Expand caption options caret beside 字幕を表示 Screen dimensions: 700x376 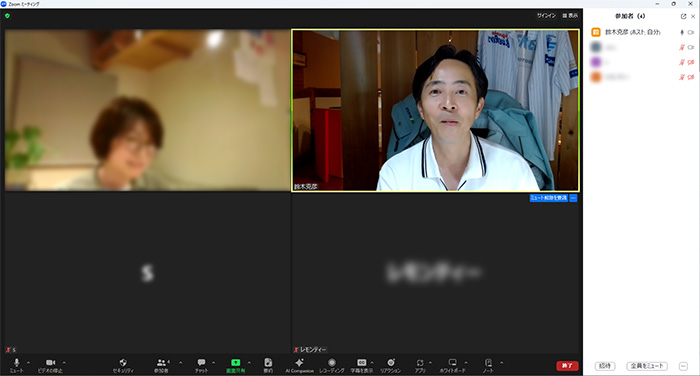coord(372,363)
